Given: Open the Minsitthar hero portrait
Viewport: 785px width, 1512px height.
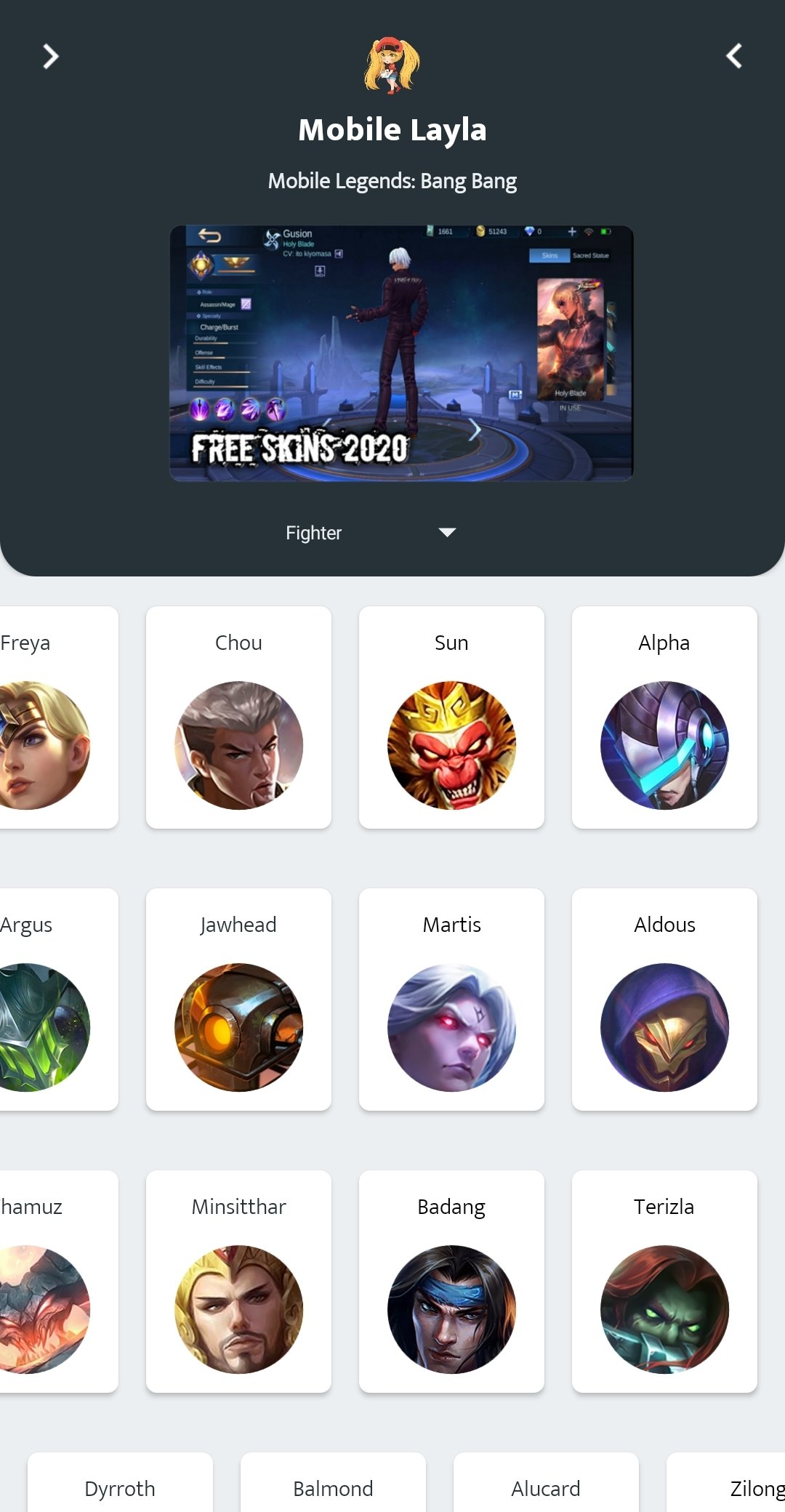Looking at the screenshot, I should (x=238, y=1309).
